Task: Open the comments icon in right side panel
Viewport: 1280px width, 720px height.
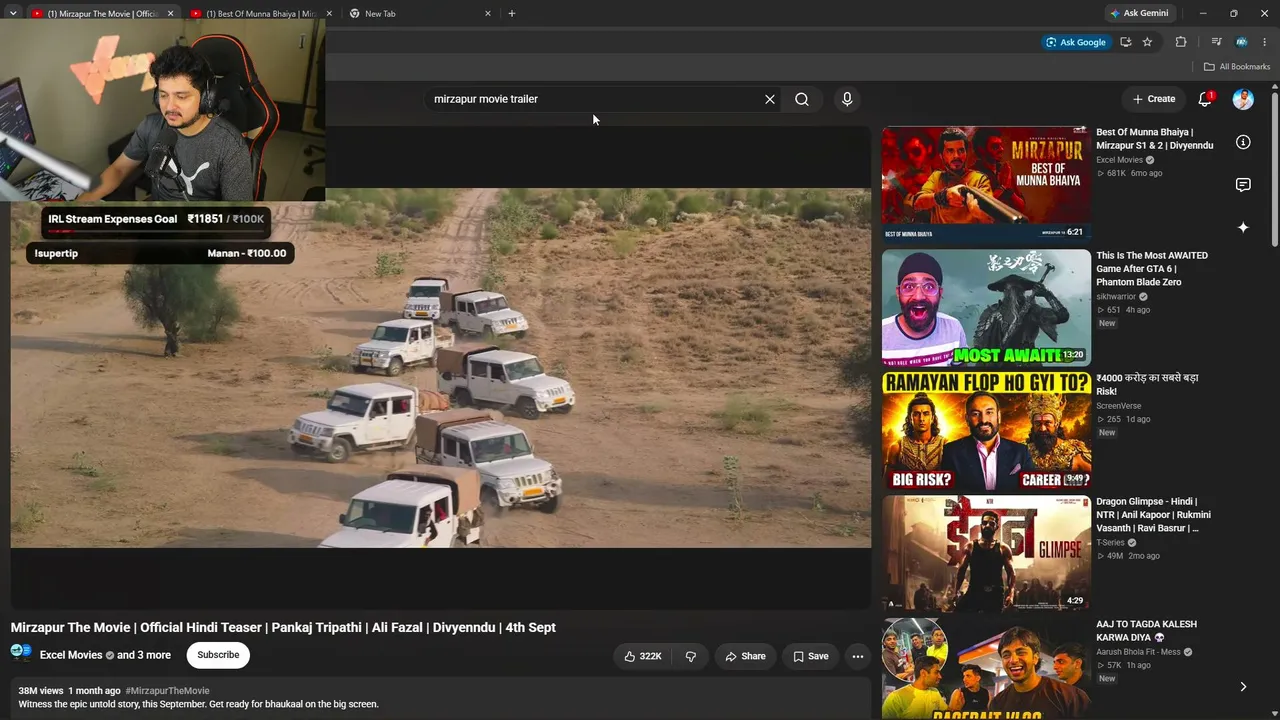Action: point(1243,185)
